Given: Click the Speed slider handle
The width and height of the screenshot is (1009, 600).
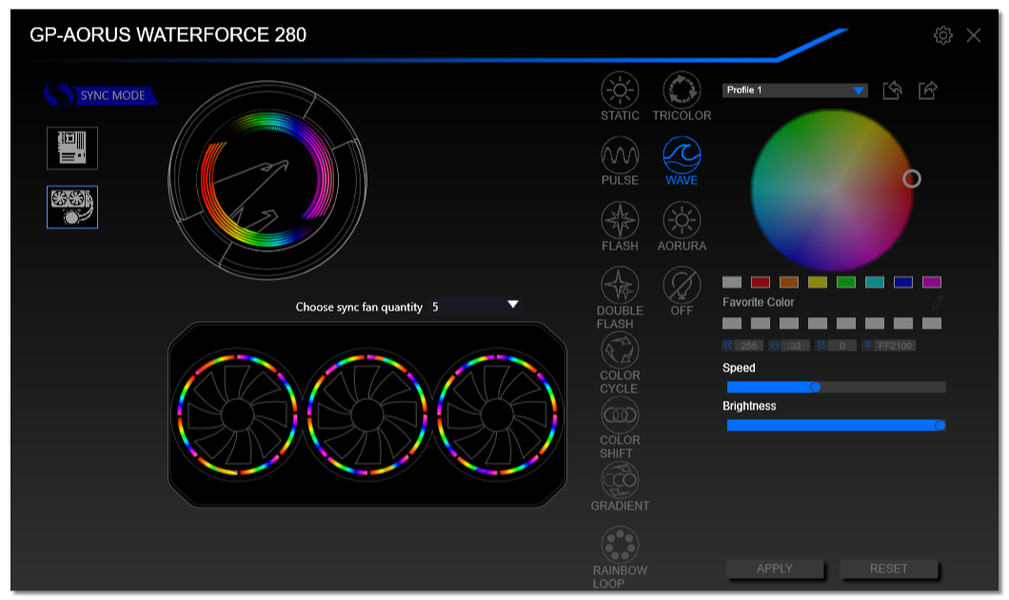Looking at the screenshot, I should tap(815, 387).
